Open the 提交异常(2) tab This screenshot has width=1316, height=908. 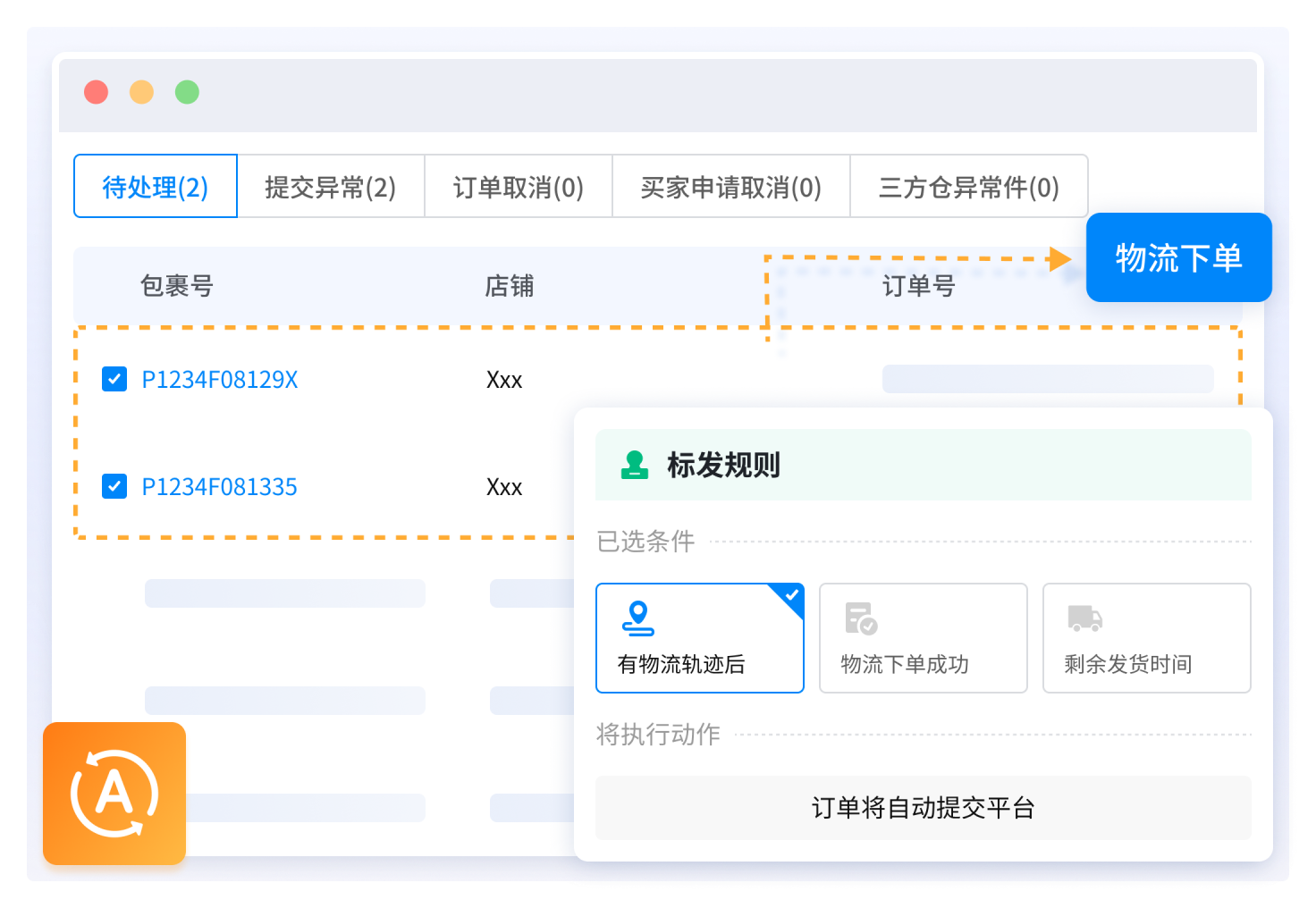point(331,187)
